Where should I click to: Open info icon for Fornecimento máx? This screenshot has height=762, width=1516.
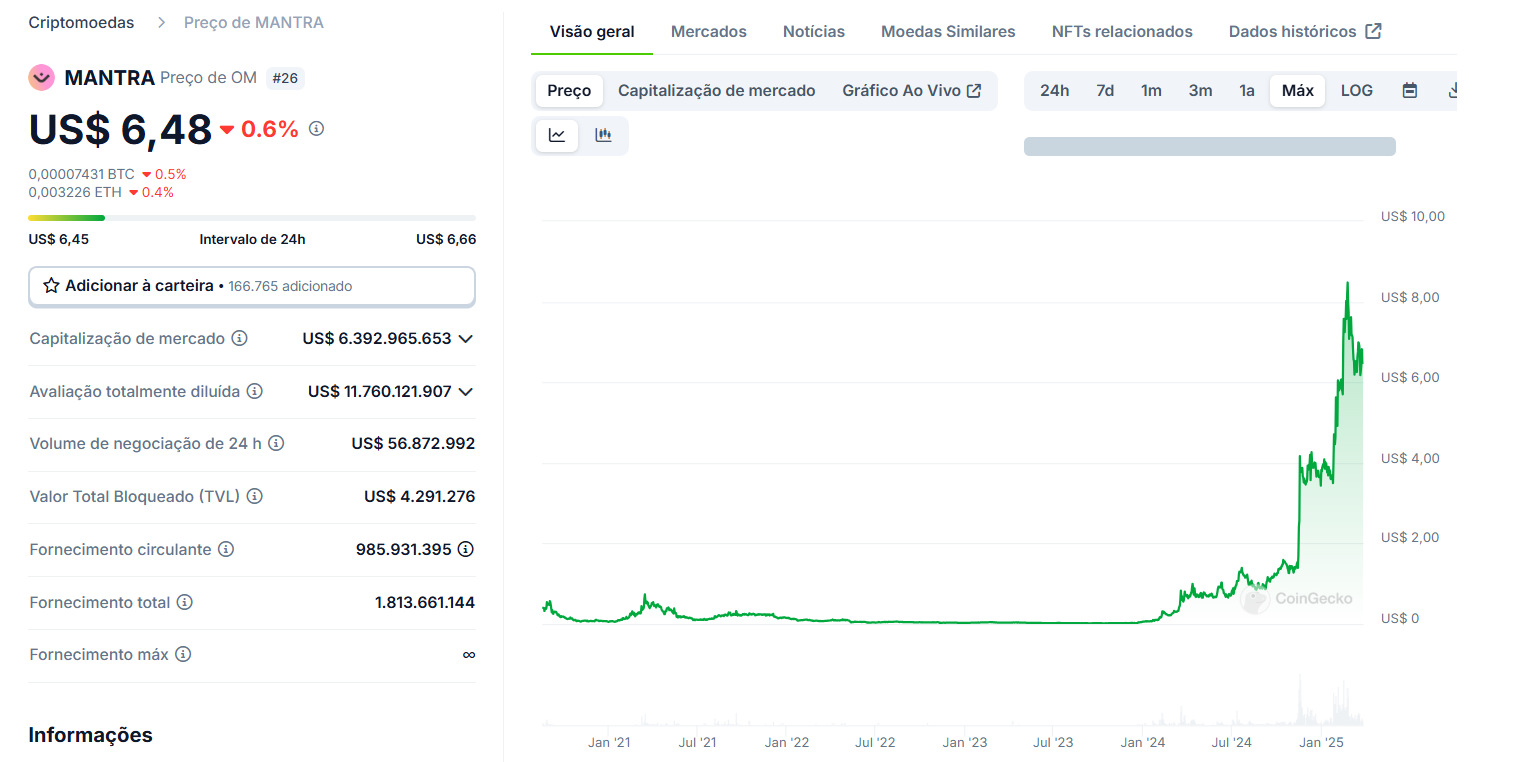click(182, 654)
